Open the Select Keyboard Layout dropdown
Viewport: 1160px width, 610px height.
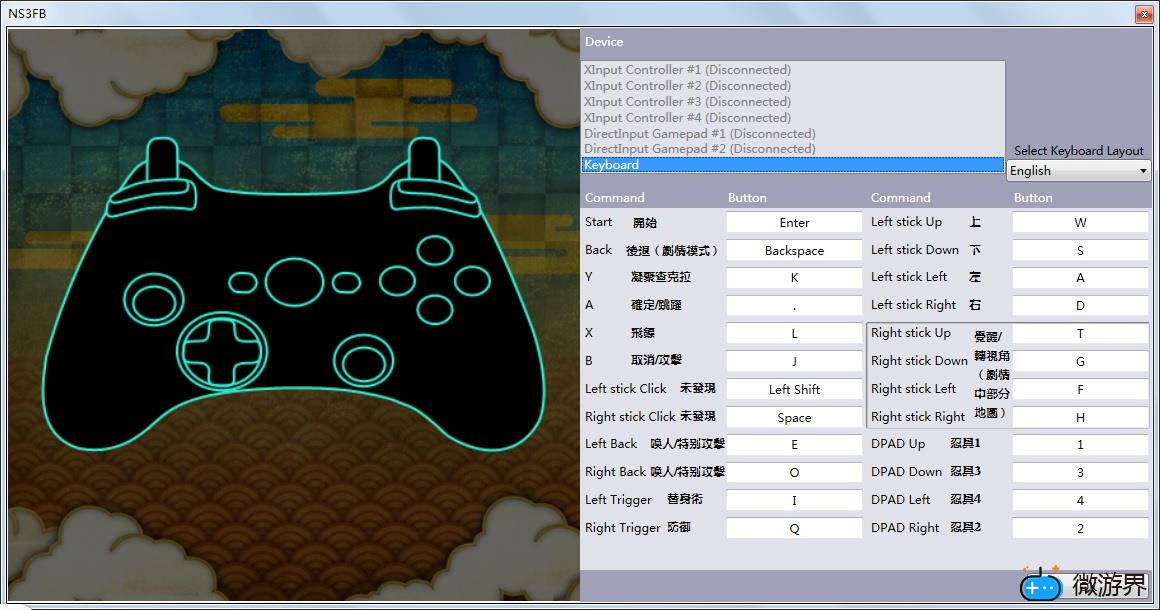tap(1079, 171)
